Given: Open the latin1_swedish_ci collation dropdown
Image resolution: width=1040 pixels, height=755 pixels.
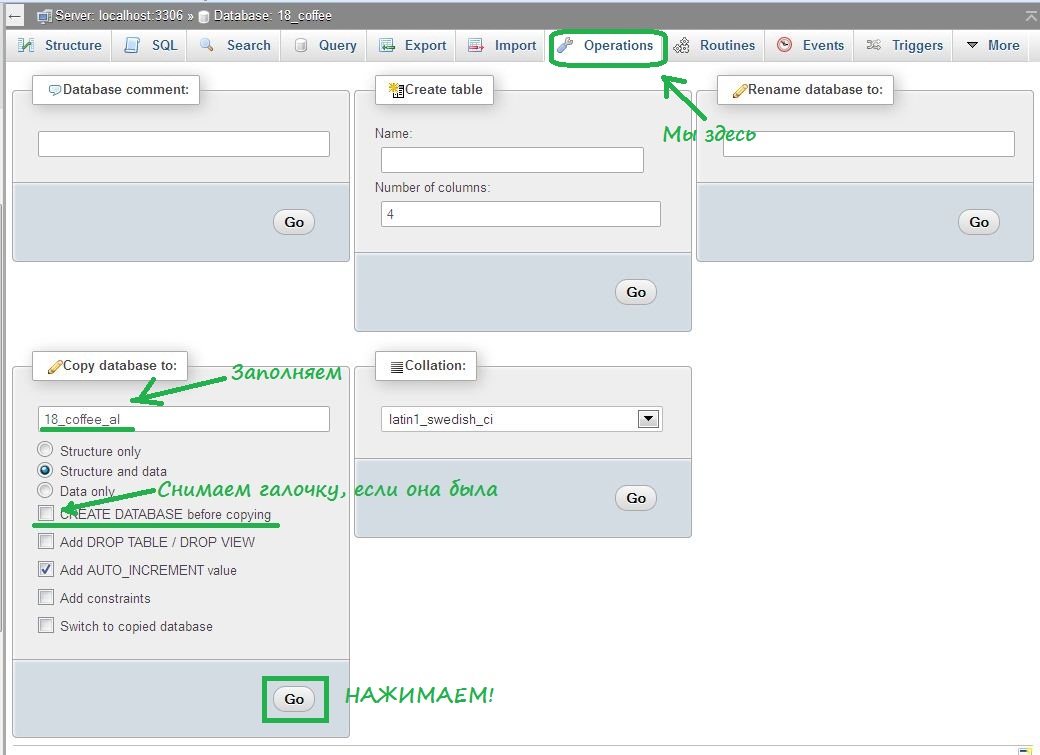Looking at the screenshot, I should pyautogui.click(x=648, y=420).
